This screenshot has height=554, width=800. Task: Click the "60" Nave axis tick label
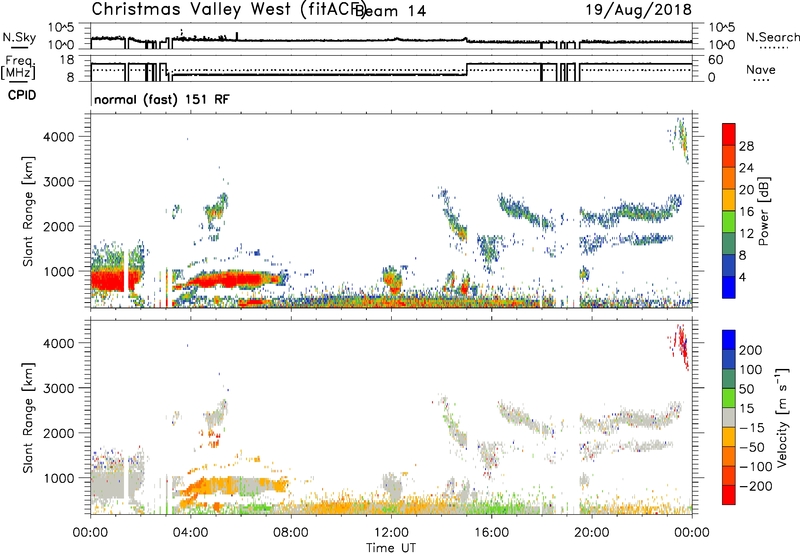[716, 60]
